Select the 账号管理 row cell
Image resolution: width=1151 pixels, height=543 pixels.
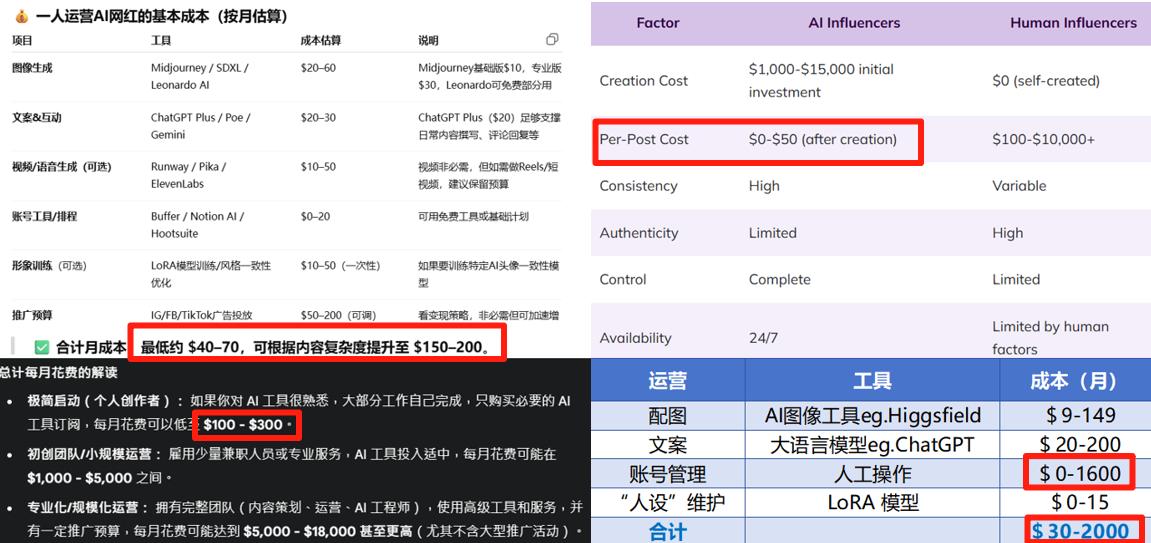coord(668,473)
